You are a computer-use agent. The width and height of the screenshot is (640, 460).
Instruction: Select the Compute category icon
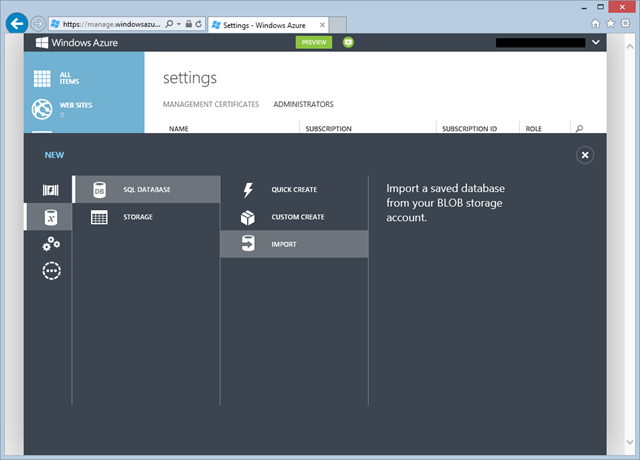(x=49, y=190)
